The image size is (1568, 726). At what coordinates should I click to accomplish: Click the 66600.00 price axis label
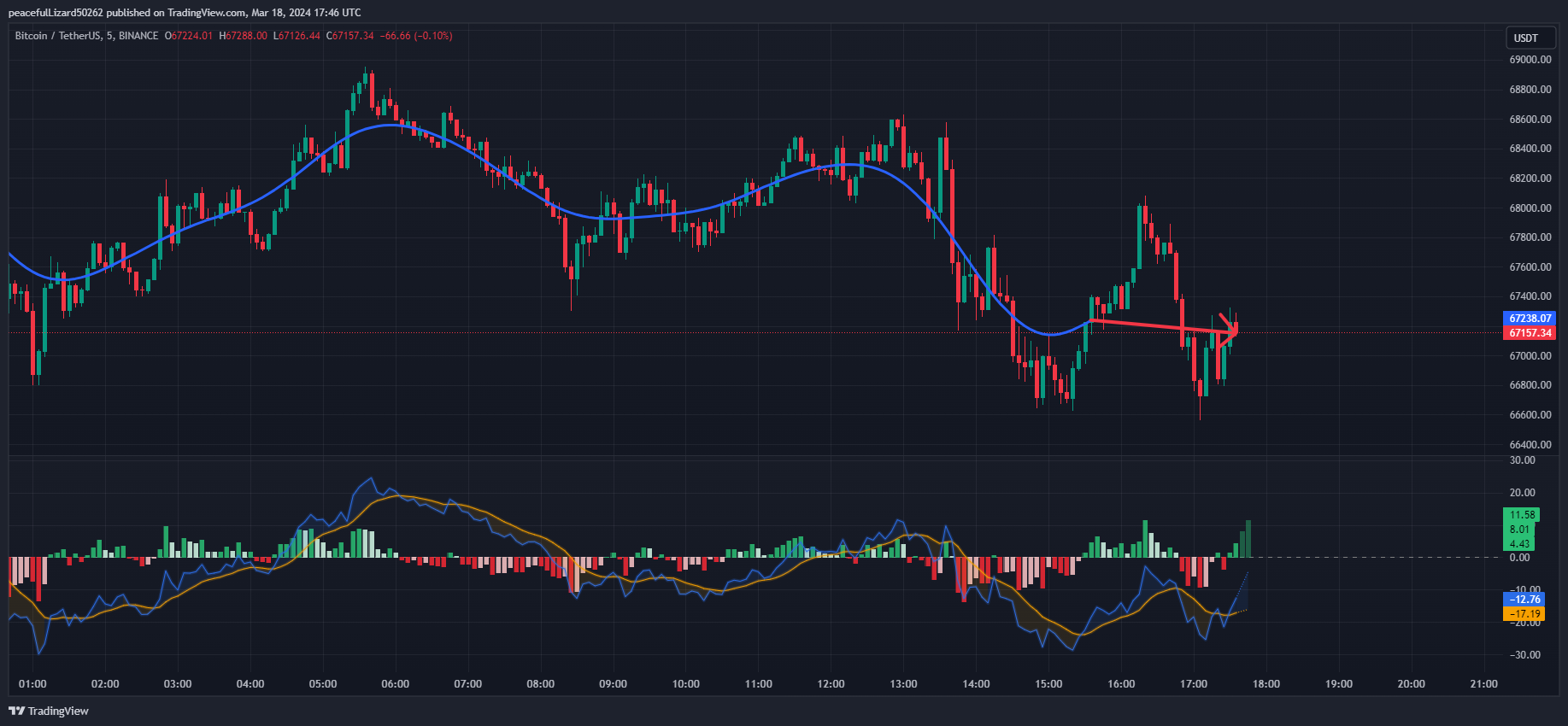click(1530, 415)
